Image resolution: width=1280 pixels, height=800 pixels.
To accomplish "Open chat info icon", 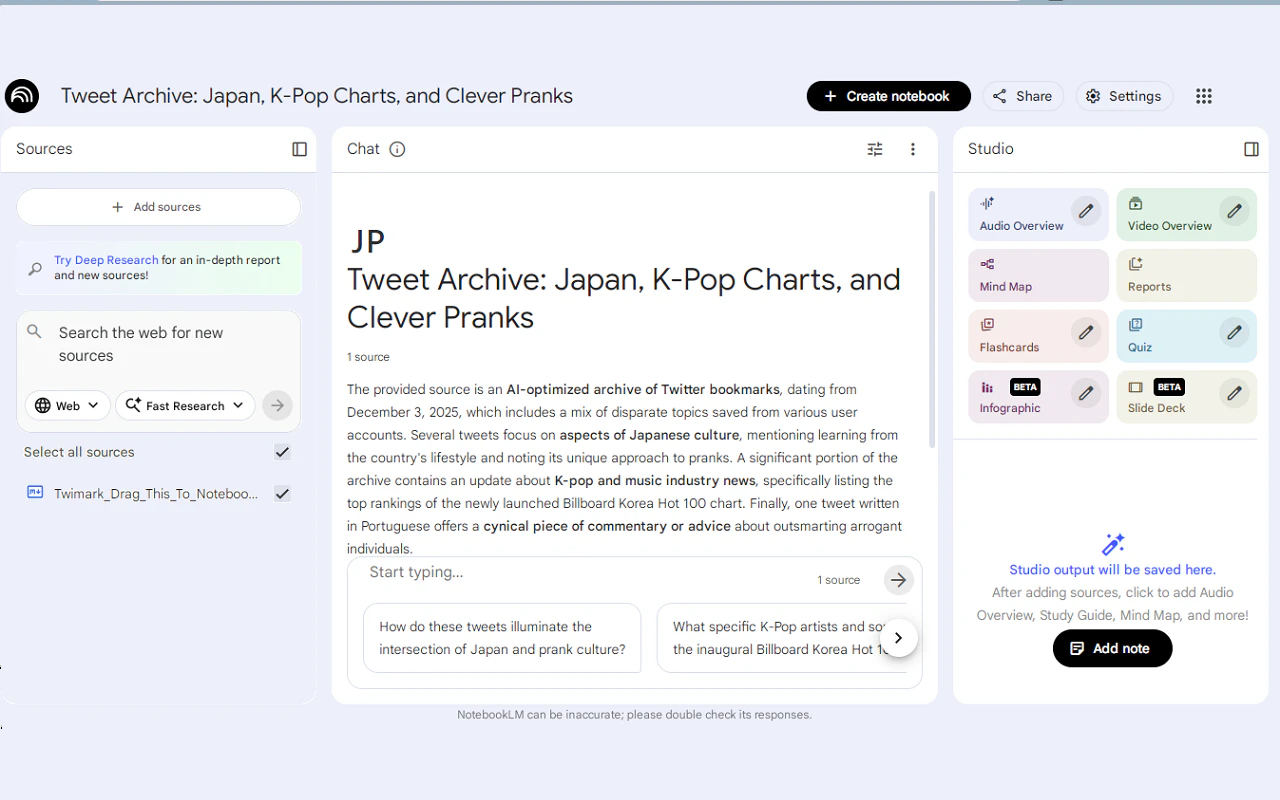I will (397, 149).
